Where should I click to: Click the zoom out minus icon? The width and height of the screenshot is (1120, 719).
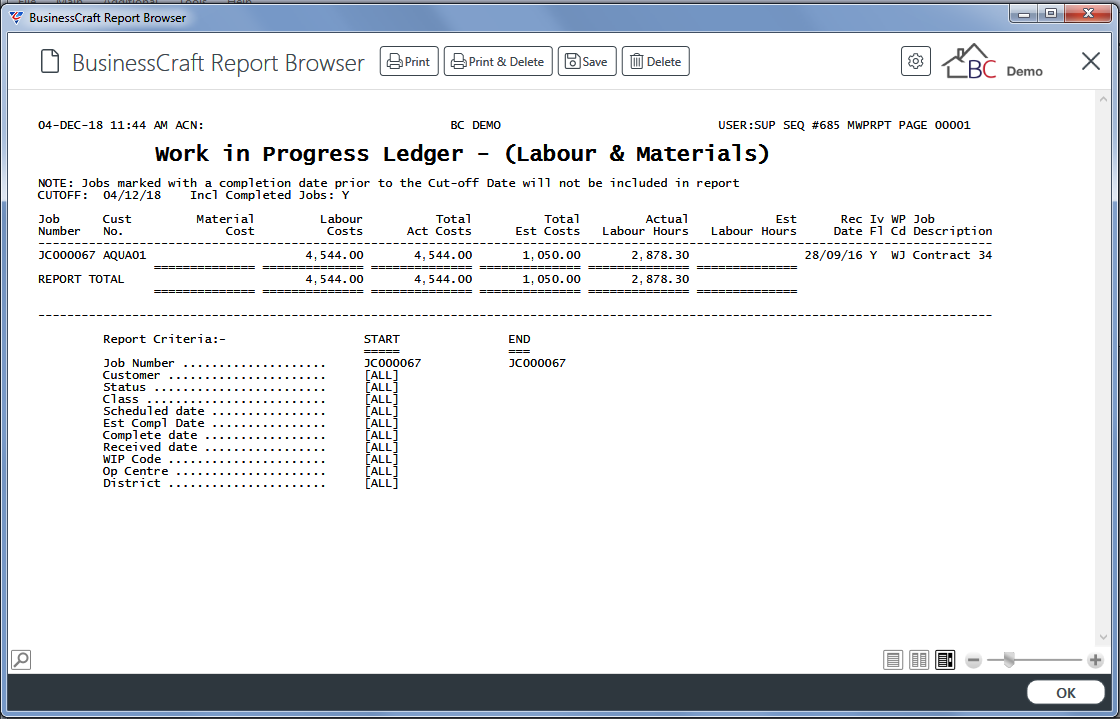click(x=973, y=660)
